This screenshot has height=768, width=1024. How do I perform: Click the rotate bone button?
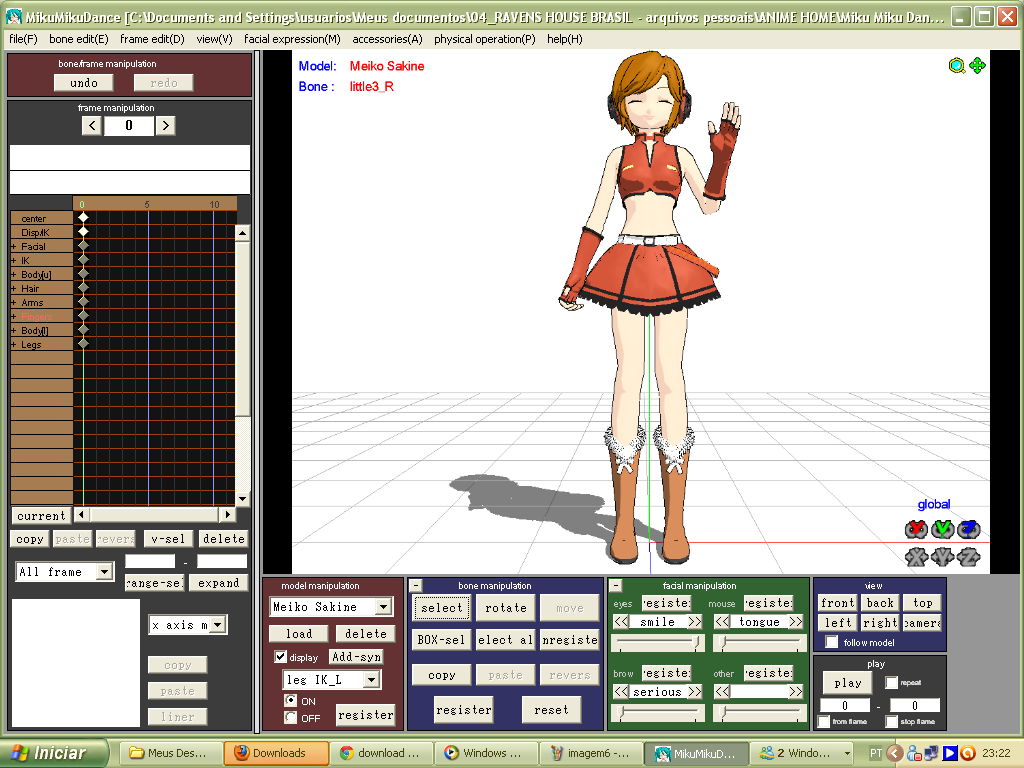[x=505, y=607]
